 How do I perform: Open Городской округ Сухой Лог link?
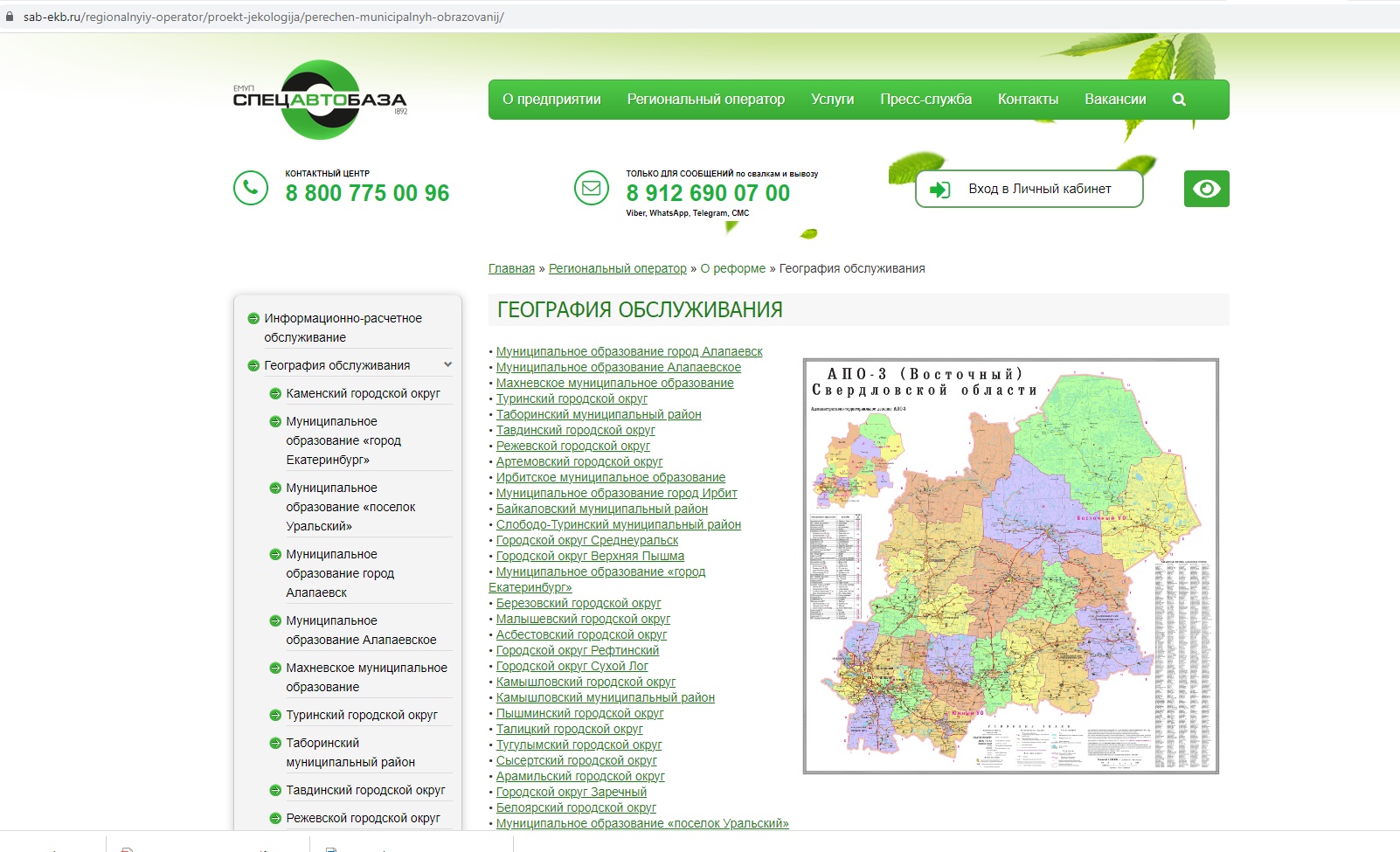(572, 666)
